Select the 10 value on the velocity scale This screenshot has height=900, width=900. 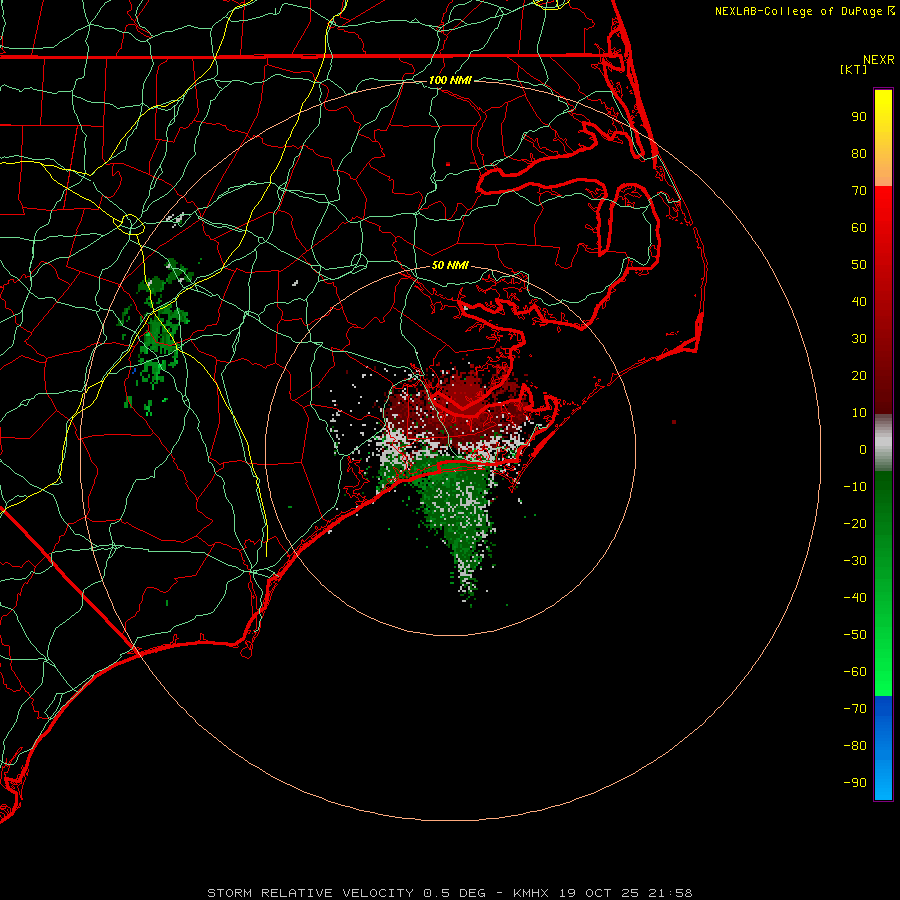[859, 413]
